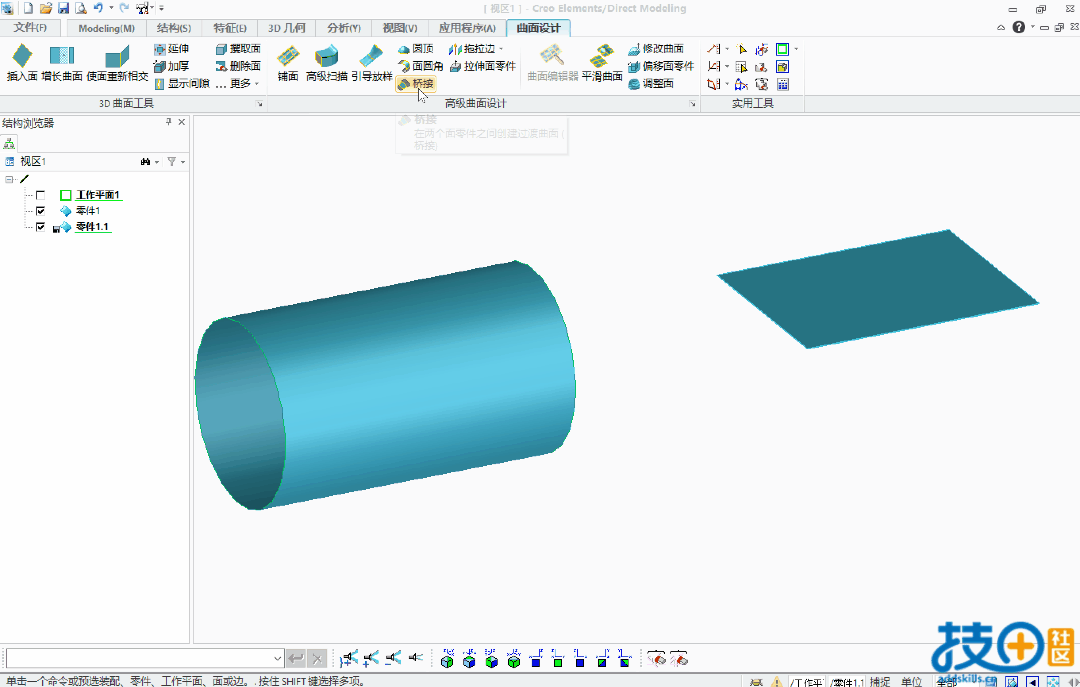The image size is (1080, 687).
Task: Collapse the ribbon with the up chevron
Action: click(x=1001, y=28)
